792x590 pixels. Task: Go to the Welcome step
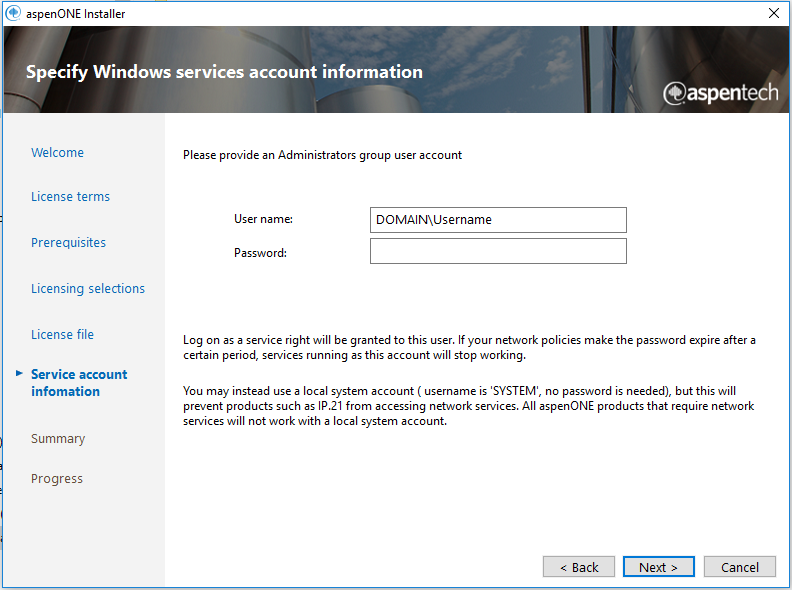point(58,153)
